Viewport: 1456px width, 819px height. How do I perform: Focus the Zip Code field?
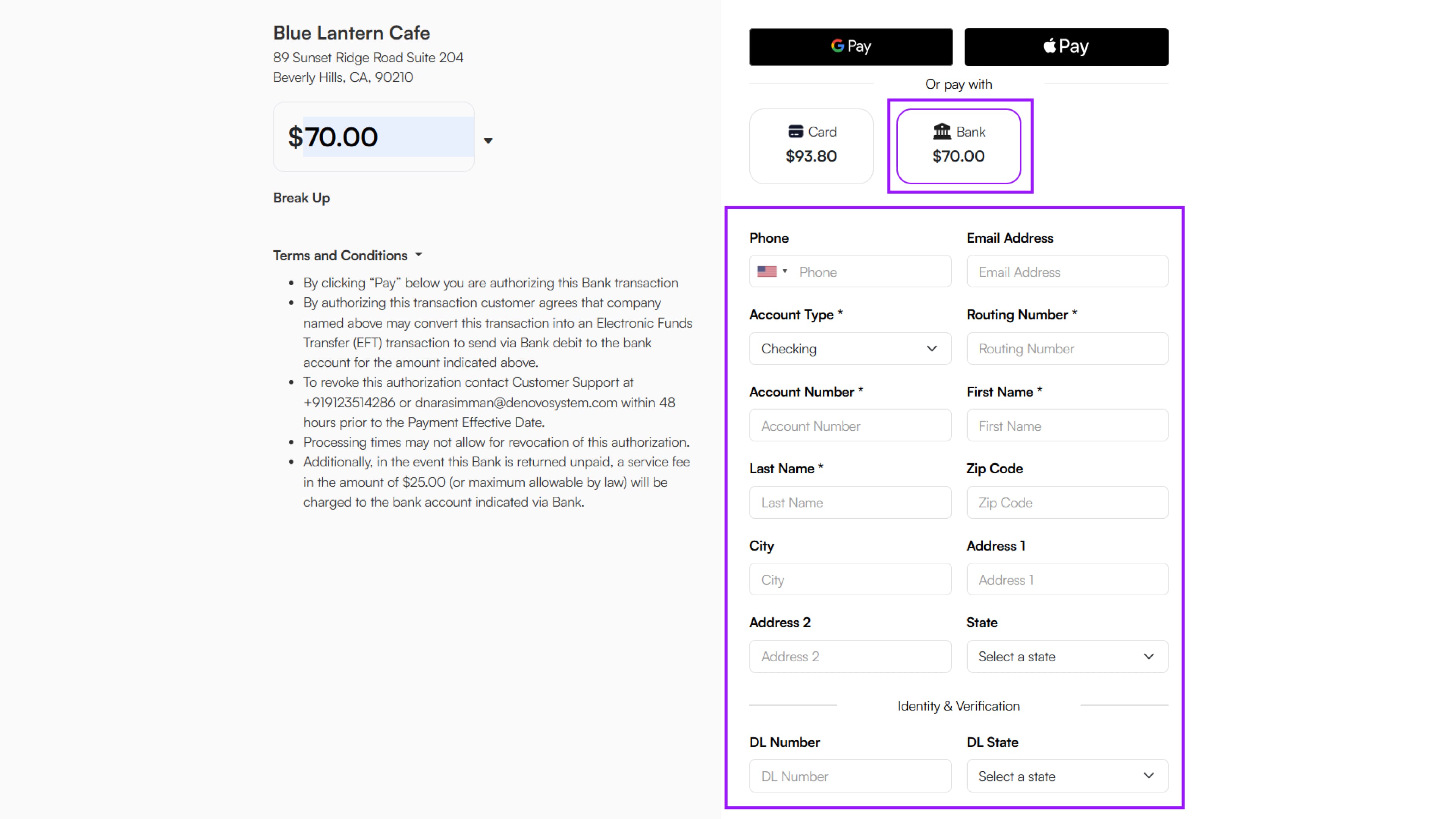click(x=1067, y=502)
